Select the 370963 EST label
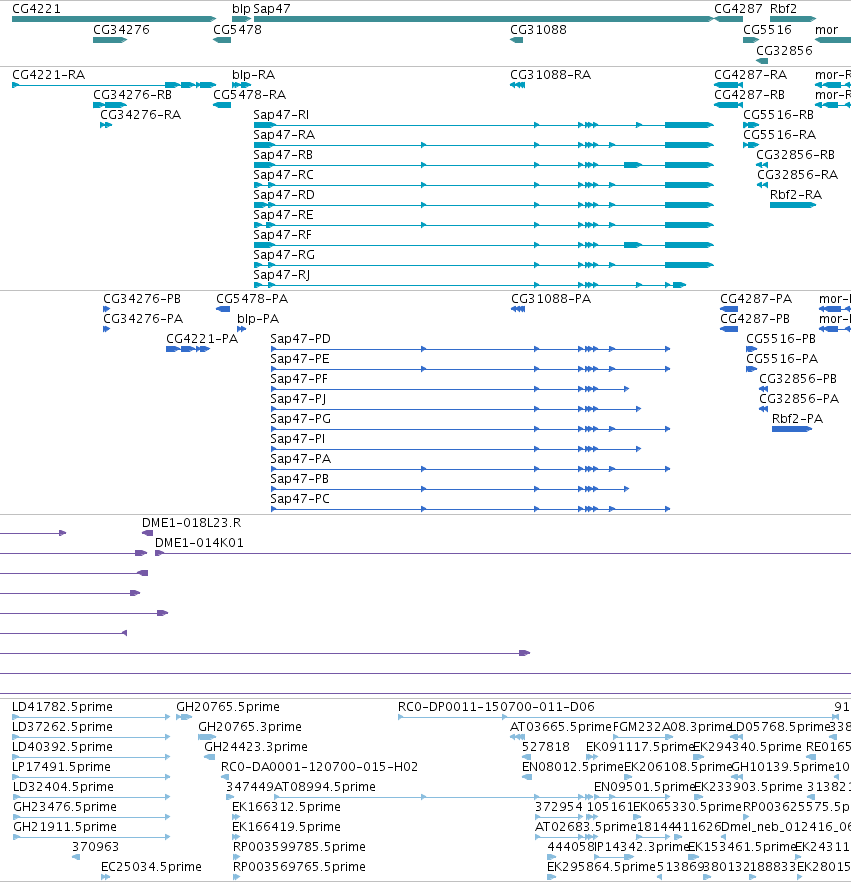 [x=95, y=847]
